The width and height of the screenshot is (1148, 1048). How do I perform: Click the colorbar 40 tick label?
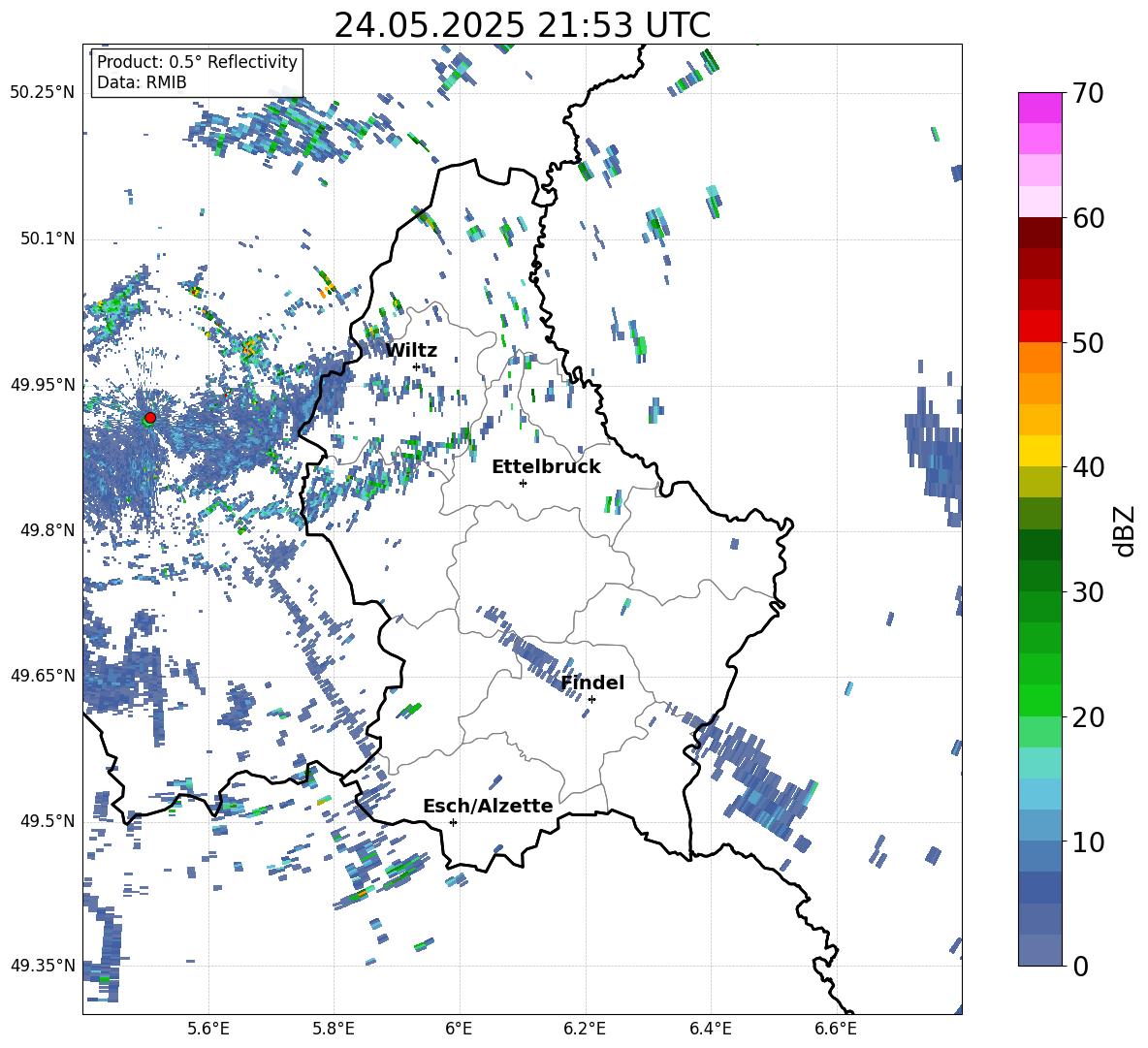click(1089, 467)
